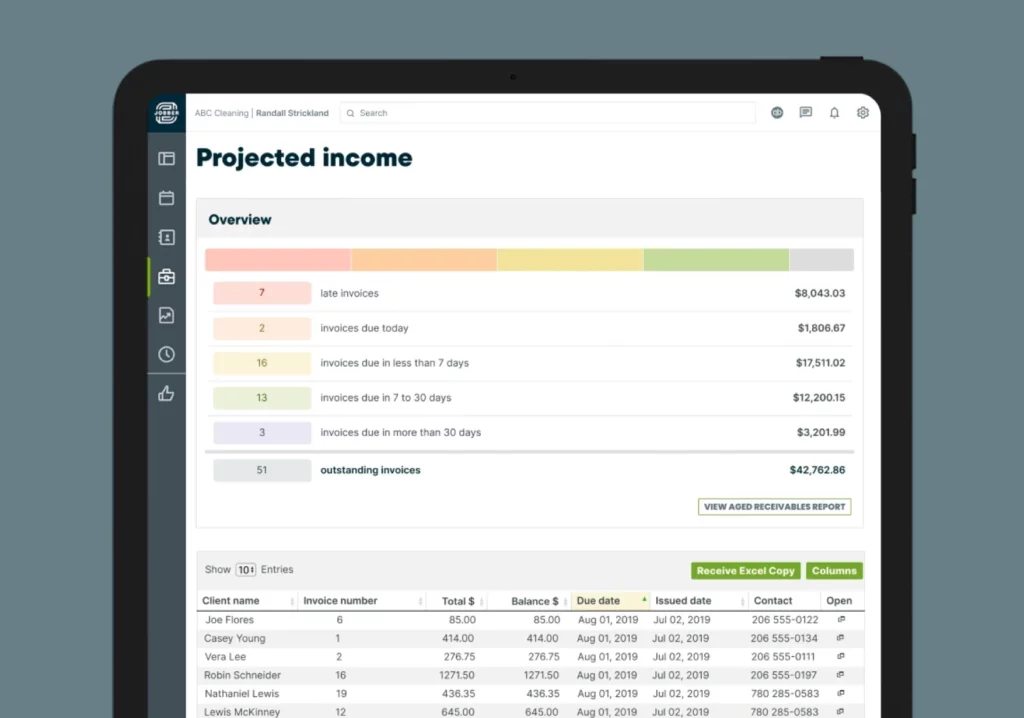Open Lewis McKinney invoice link icon

pyautogui.click(x=840, y=711)
